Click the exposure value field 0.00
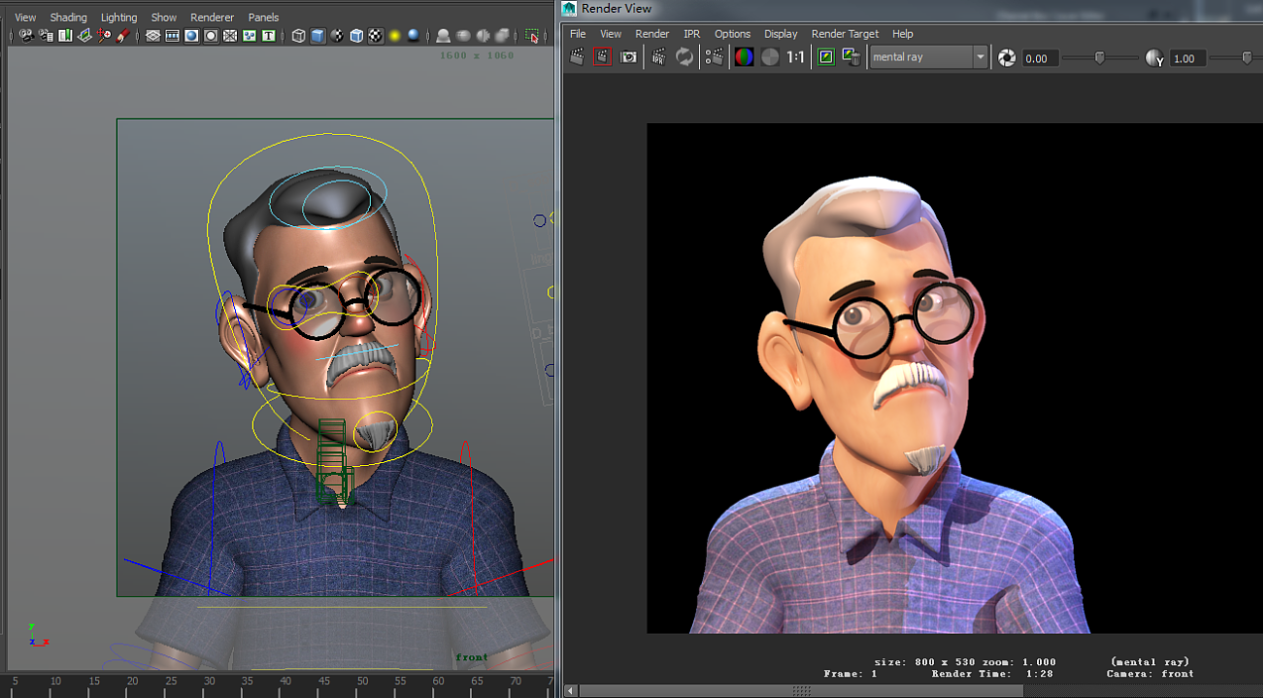Image resolution: width=1263 pixels, height=698 pixels. pos(1041,58)
